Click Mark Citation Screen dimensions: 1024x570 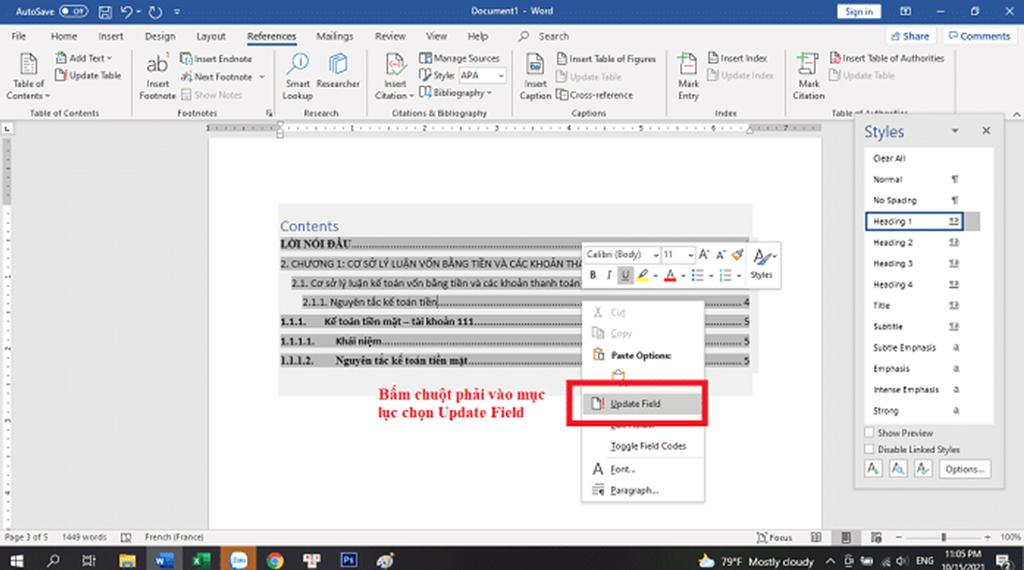[x=808, y=77]
